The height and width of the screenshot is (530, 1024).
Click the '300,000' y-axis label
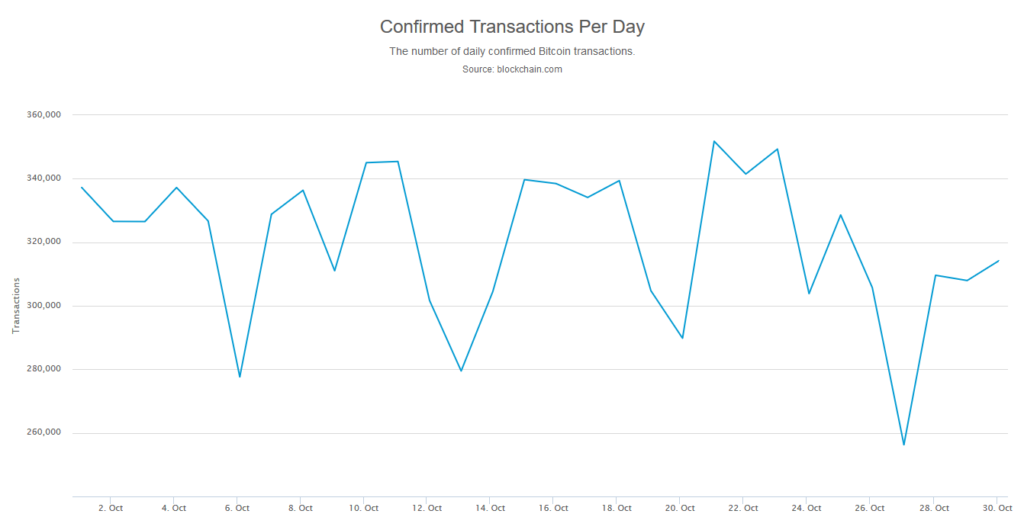pos(46,306)
